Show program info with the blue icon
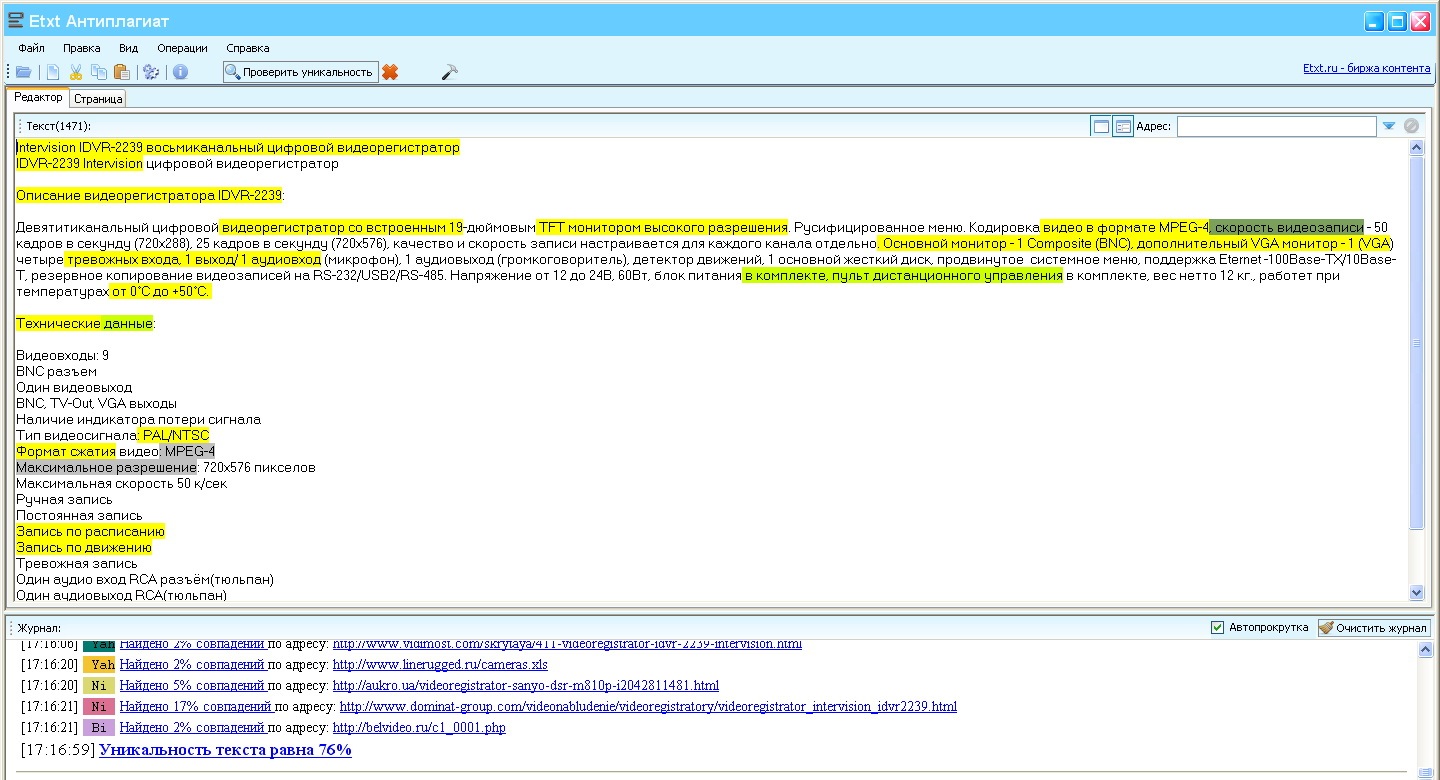 180,72
